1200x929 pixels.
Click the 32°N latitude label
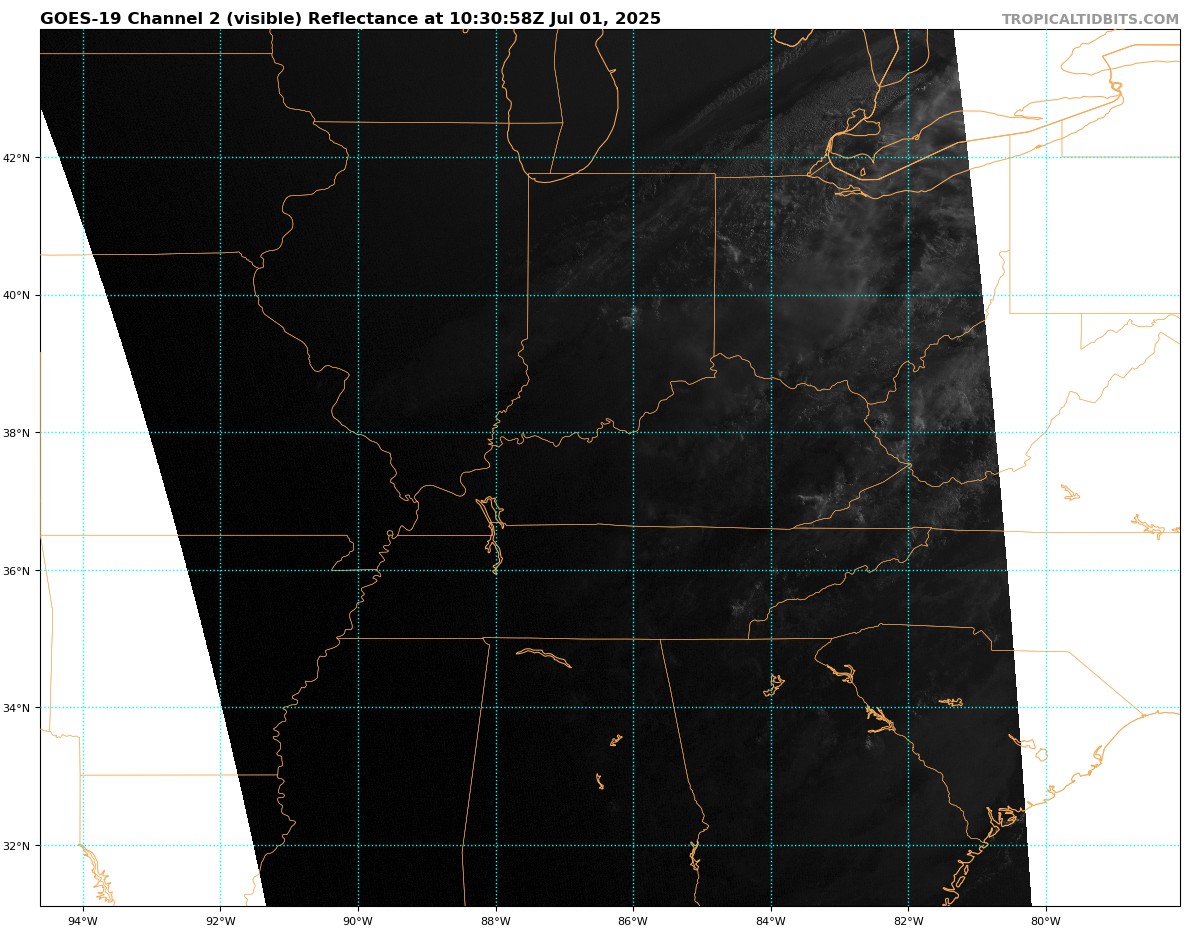tap(17, 846)
